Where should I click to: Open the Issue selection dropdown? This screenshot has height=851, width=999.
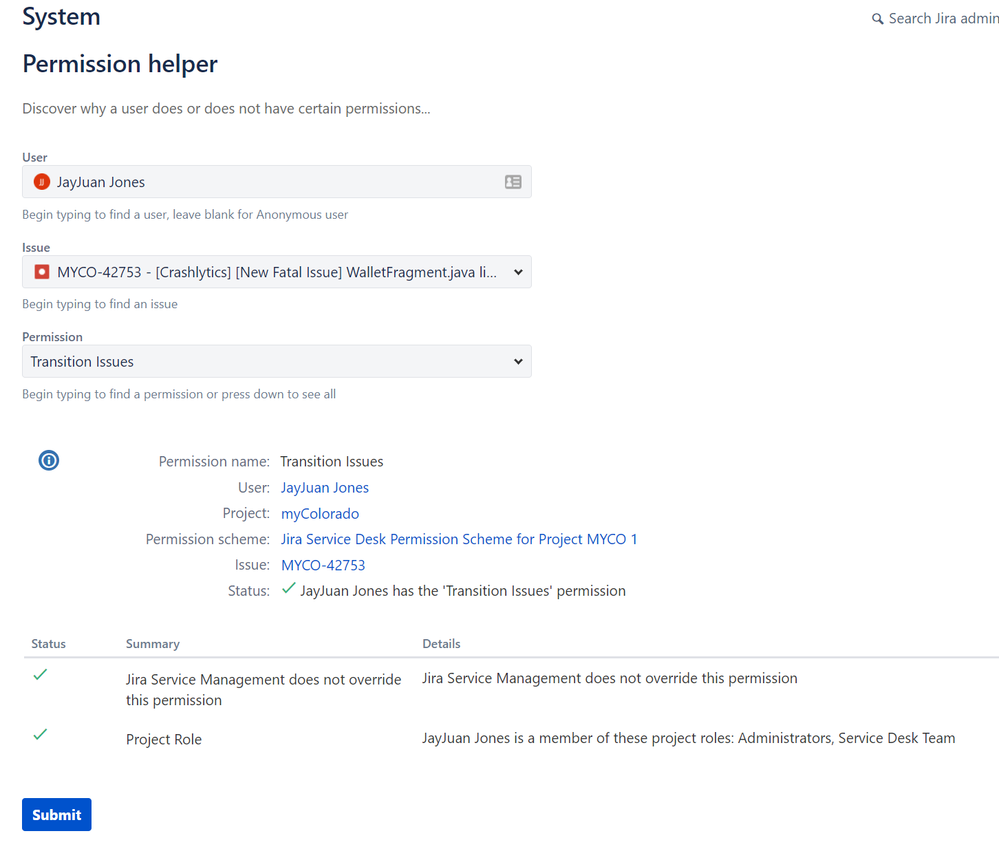pyautogui.click(x=276, y=271)
